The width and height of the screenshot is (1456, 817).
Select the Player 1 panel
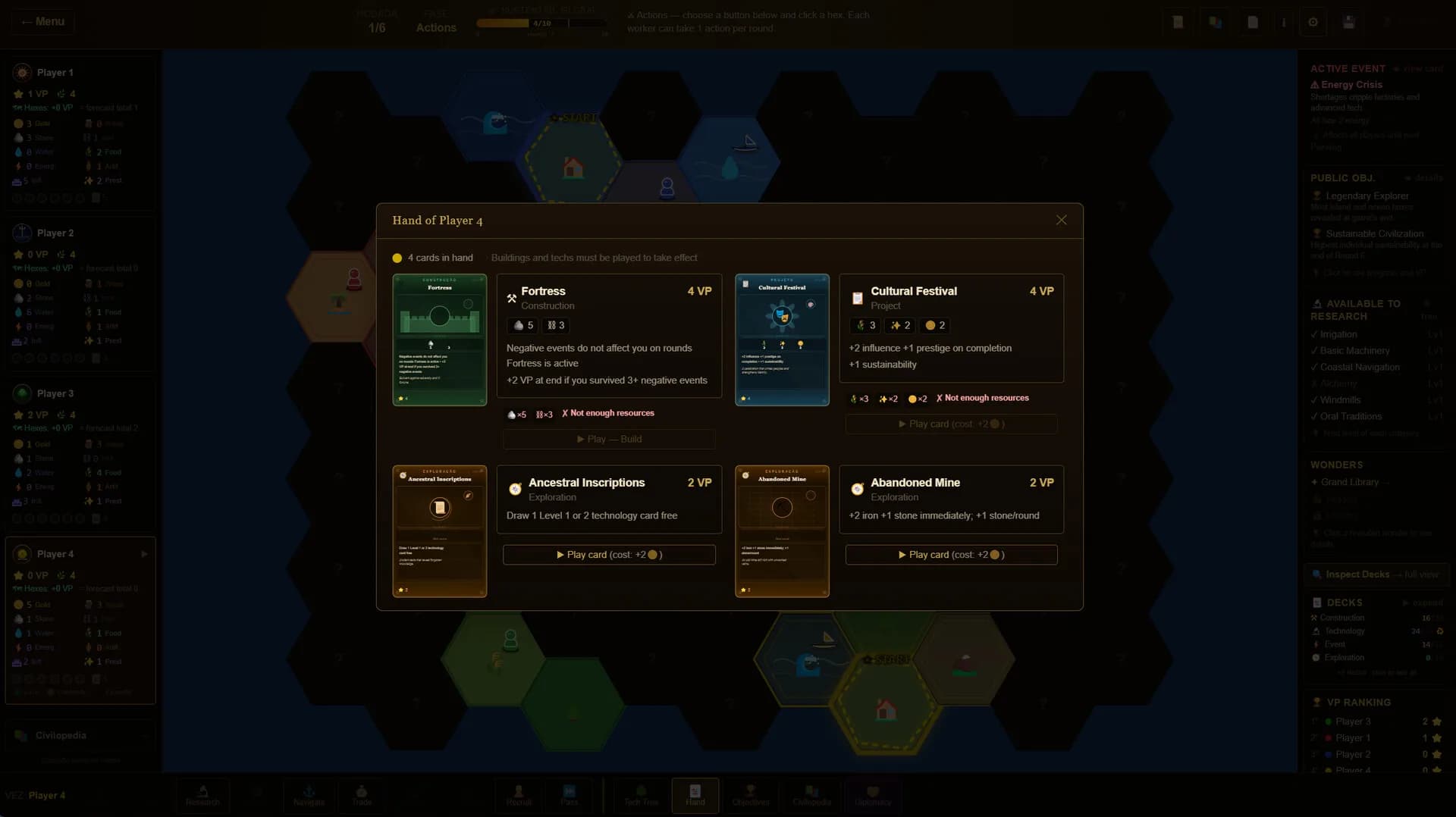pos(80,134)
